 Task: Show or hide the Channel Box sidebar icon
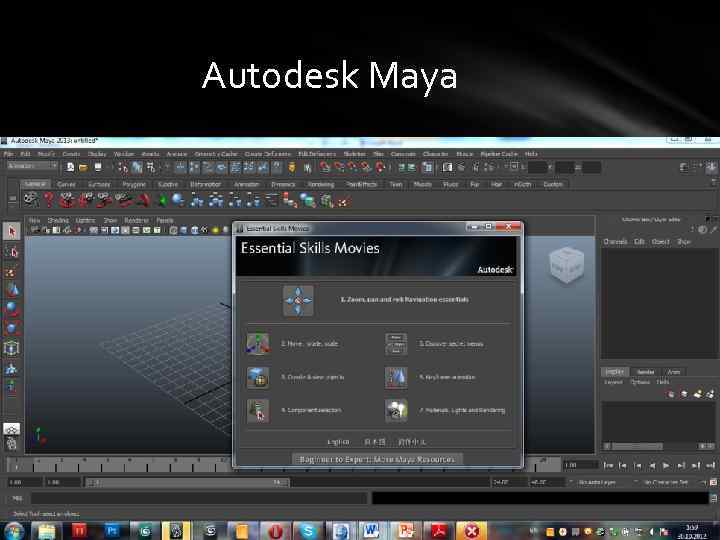pos(713,168)
